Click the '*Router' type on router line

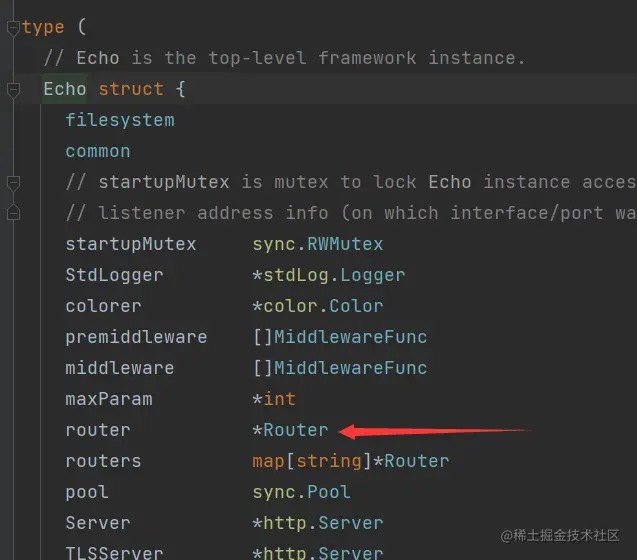[290, 430]
